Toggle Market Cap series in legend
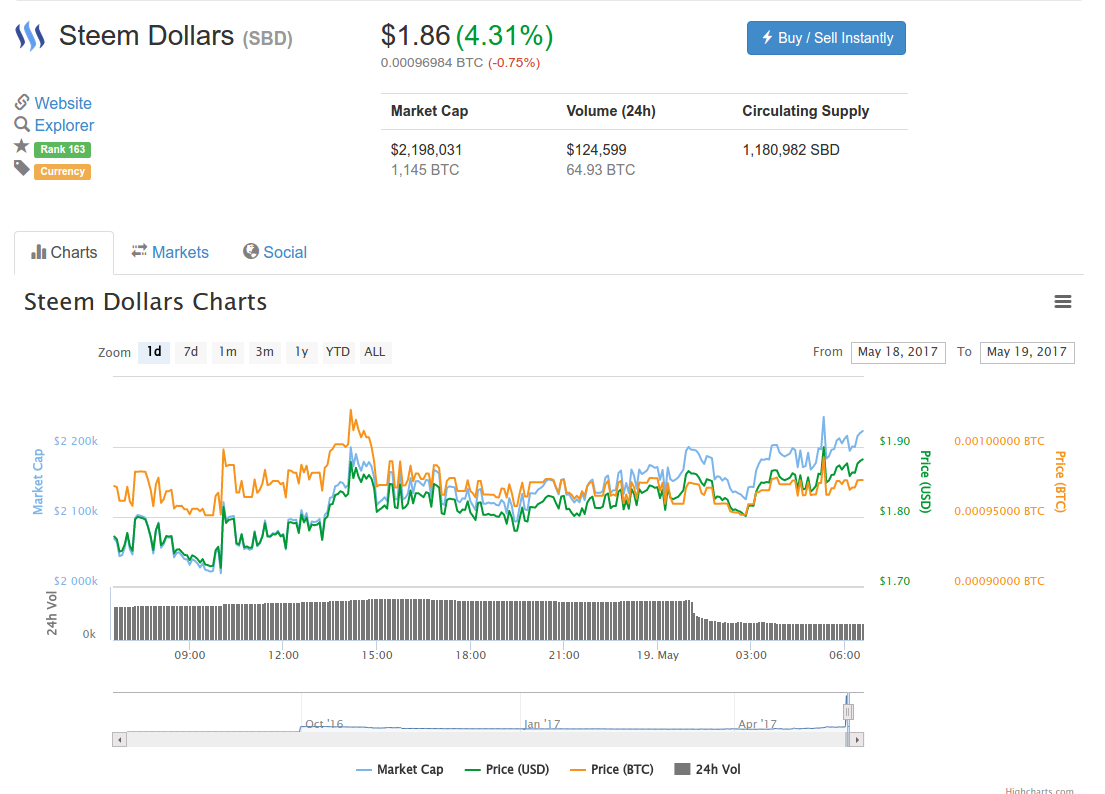Viewport: 1105px width, 794px height. [x=400, y=769]
